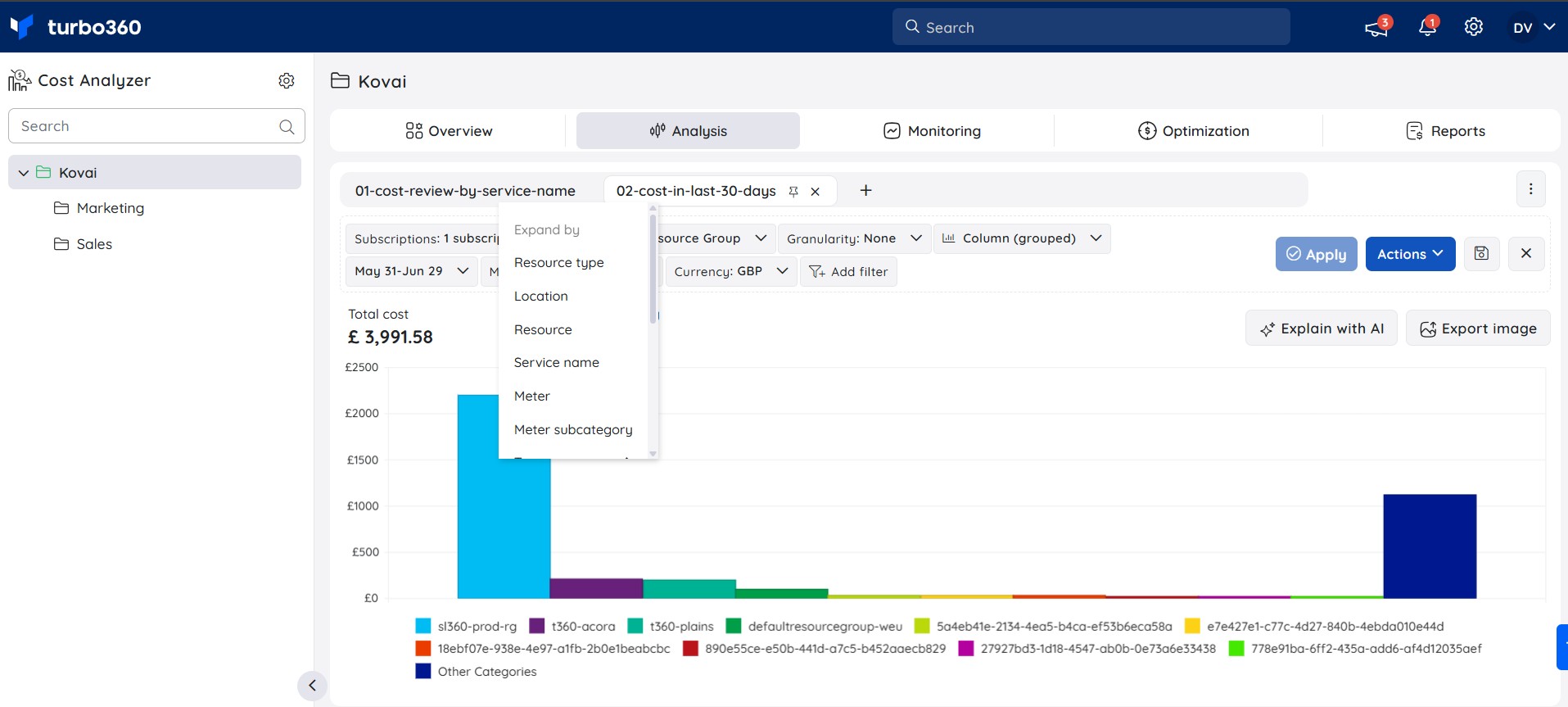
Task: Switch to the Analysis tab
Action: (688, 131)
